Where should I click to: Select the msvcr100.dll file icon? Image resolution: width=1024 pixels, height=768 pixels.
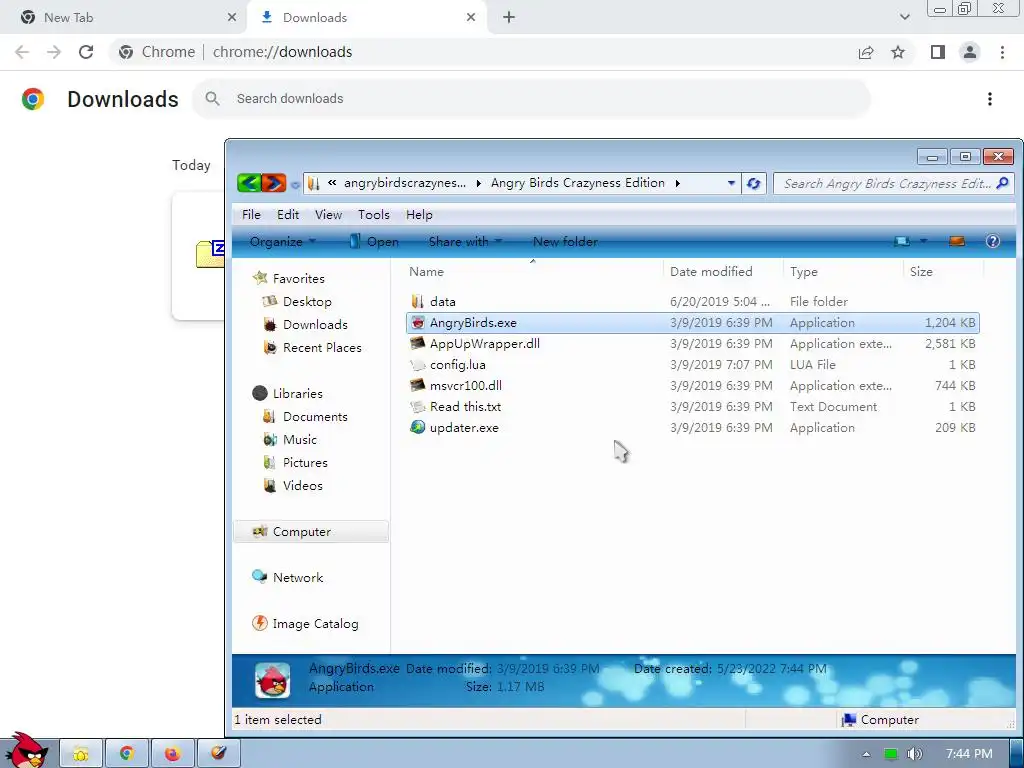click(418, 385)
